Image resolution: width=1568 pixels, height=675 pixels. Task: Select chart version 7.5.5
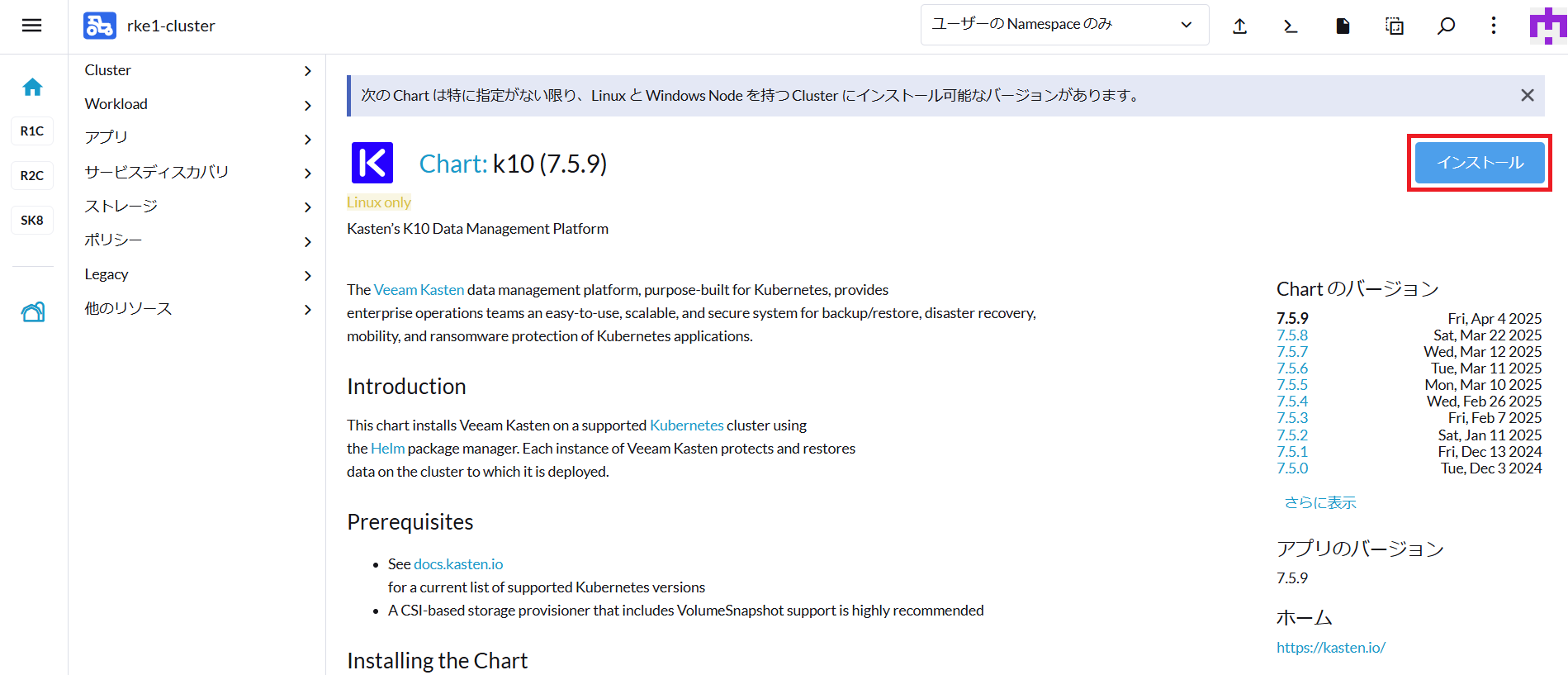click(1292, 384)
